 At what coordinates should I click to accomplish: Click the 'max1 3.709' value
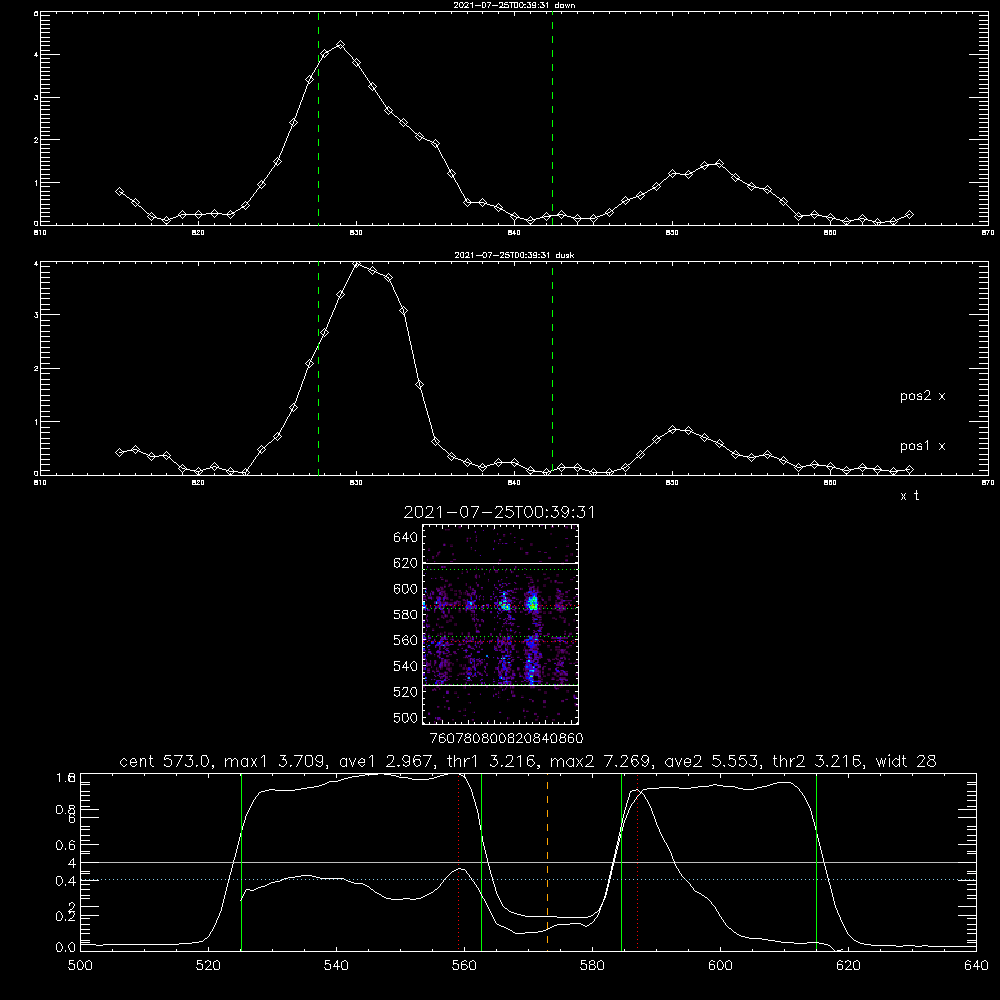[274, 761]
